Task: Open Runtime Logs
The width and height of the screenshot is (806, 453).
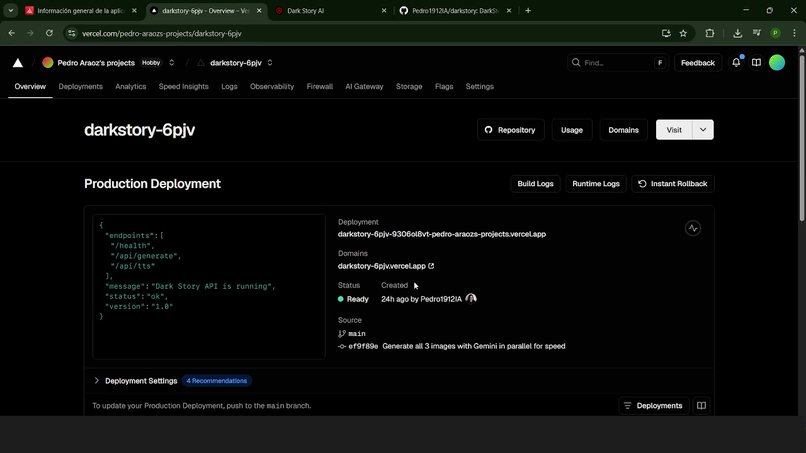Action: 596,184
